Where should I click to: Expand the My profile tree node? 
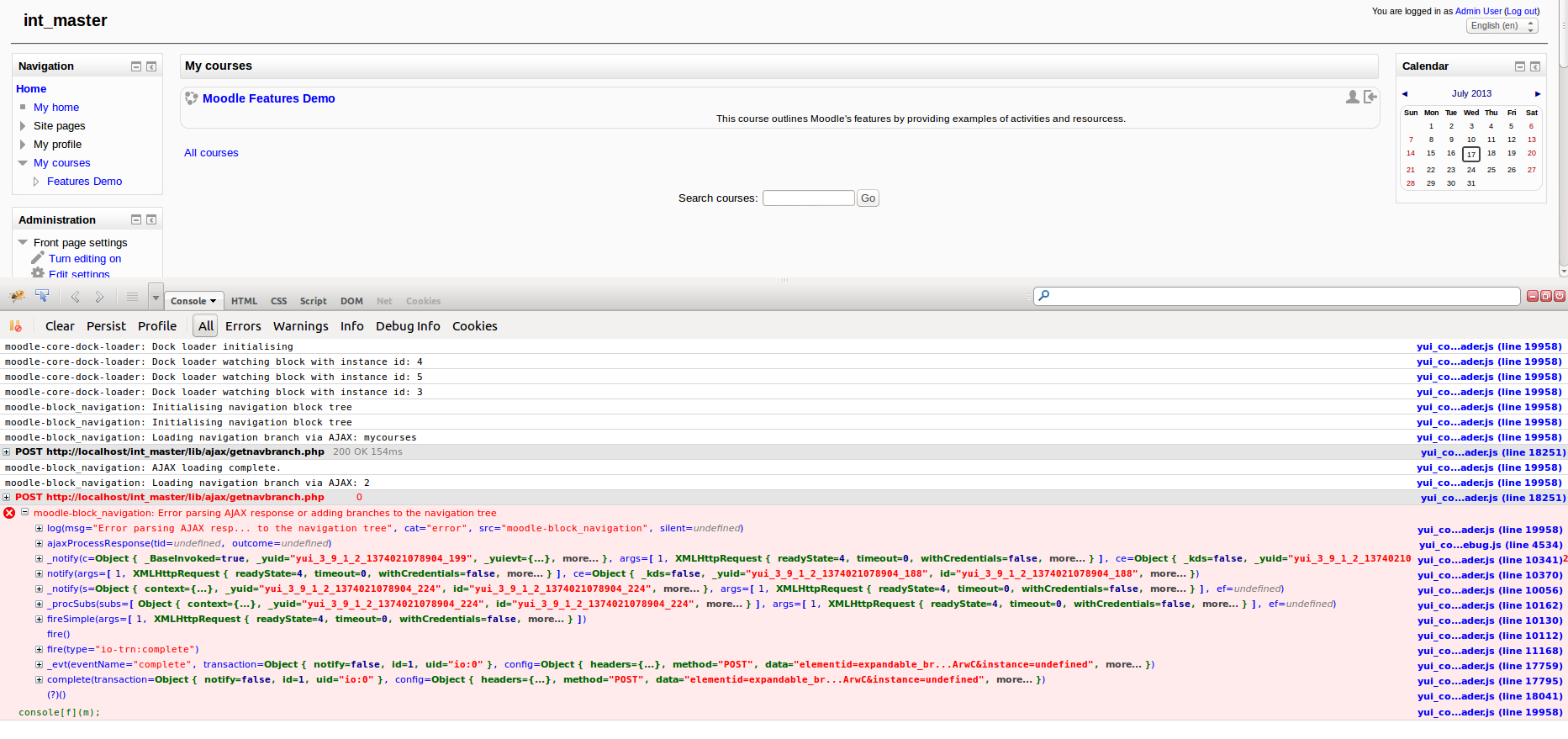[x=23, y=145]
